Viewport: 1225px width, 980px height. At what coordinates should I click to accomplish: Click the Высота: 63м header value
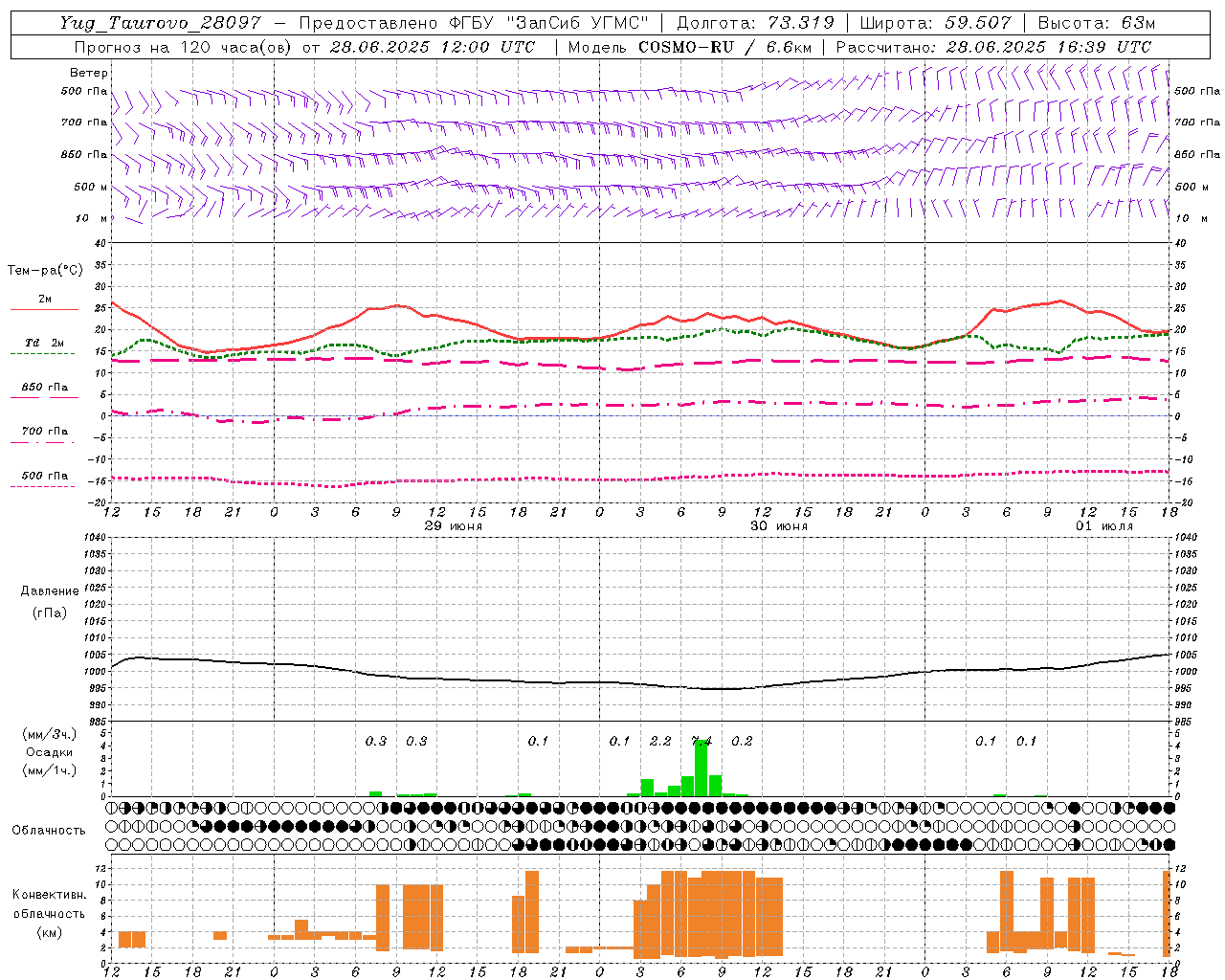1096,23
